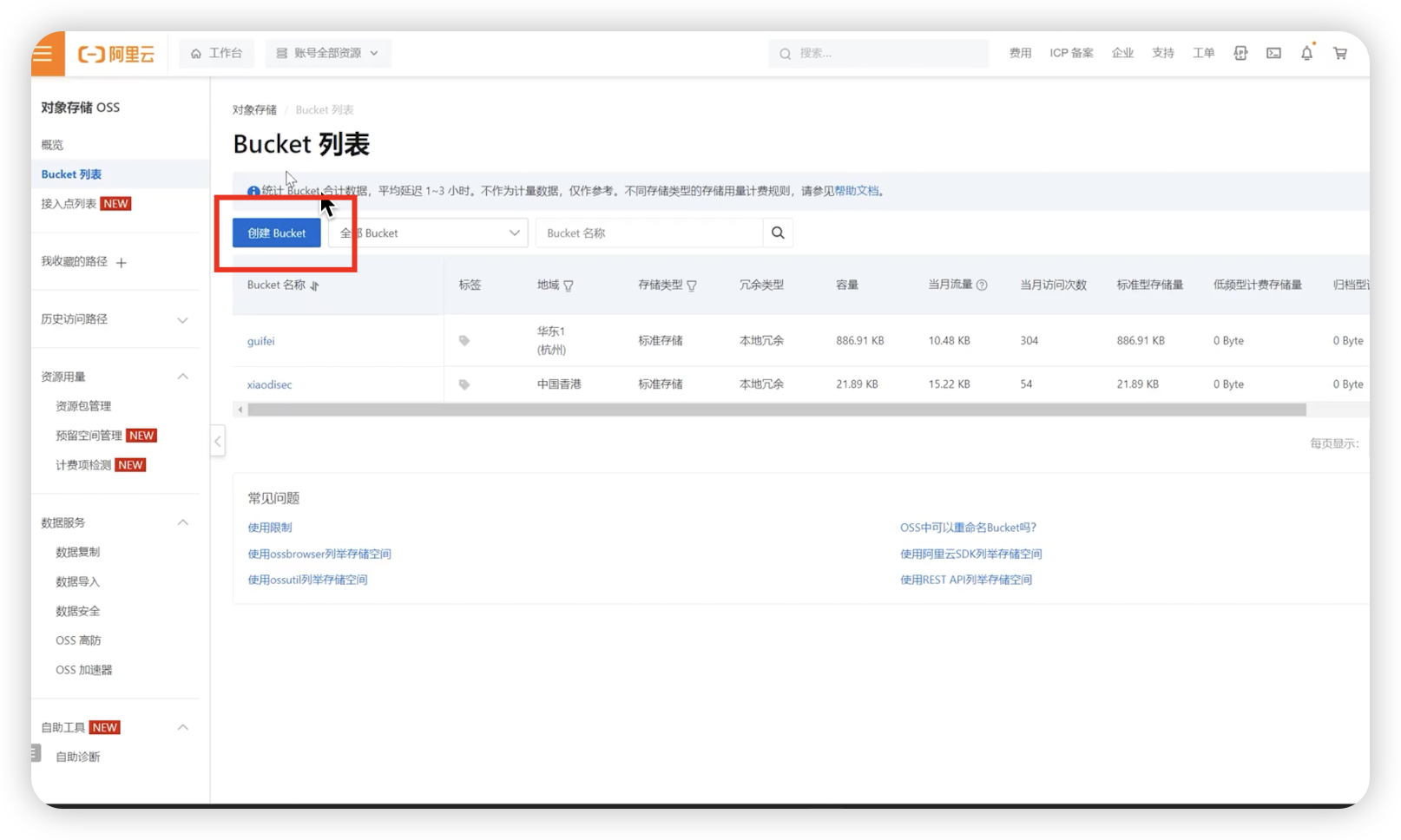Open 计费项检测

point(83,465)
